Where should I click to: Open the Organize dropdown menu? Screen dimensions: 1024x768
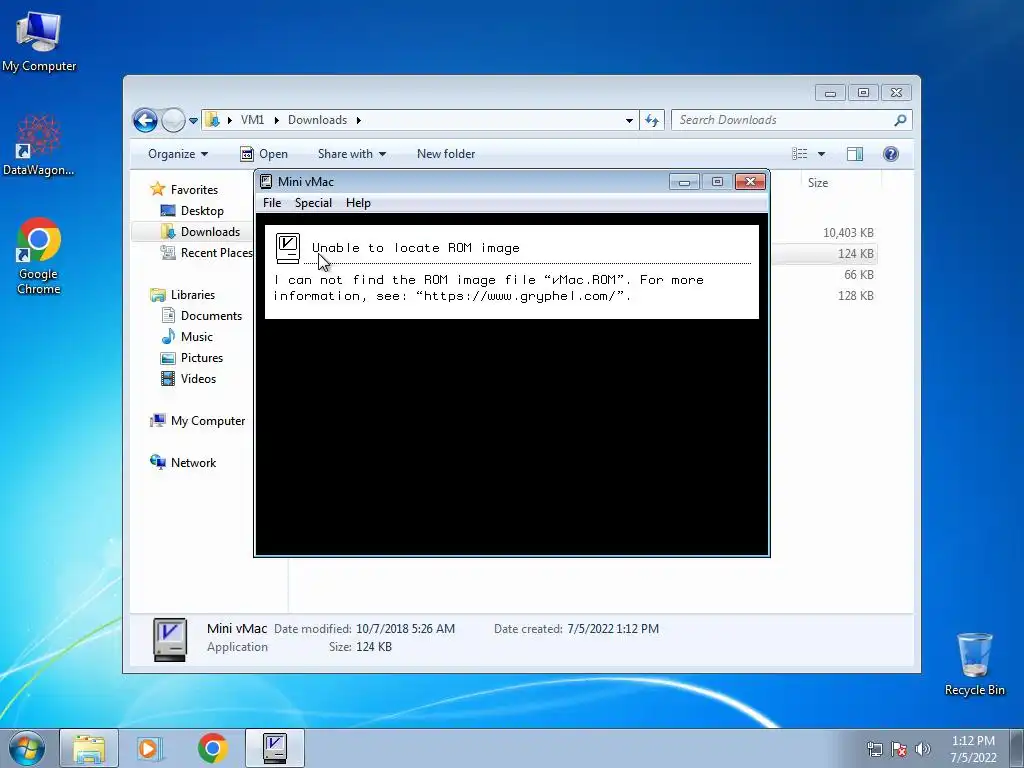[178, 154]
